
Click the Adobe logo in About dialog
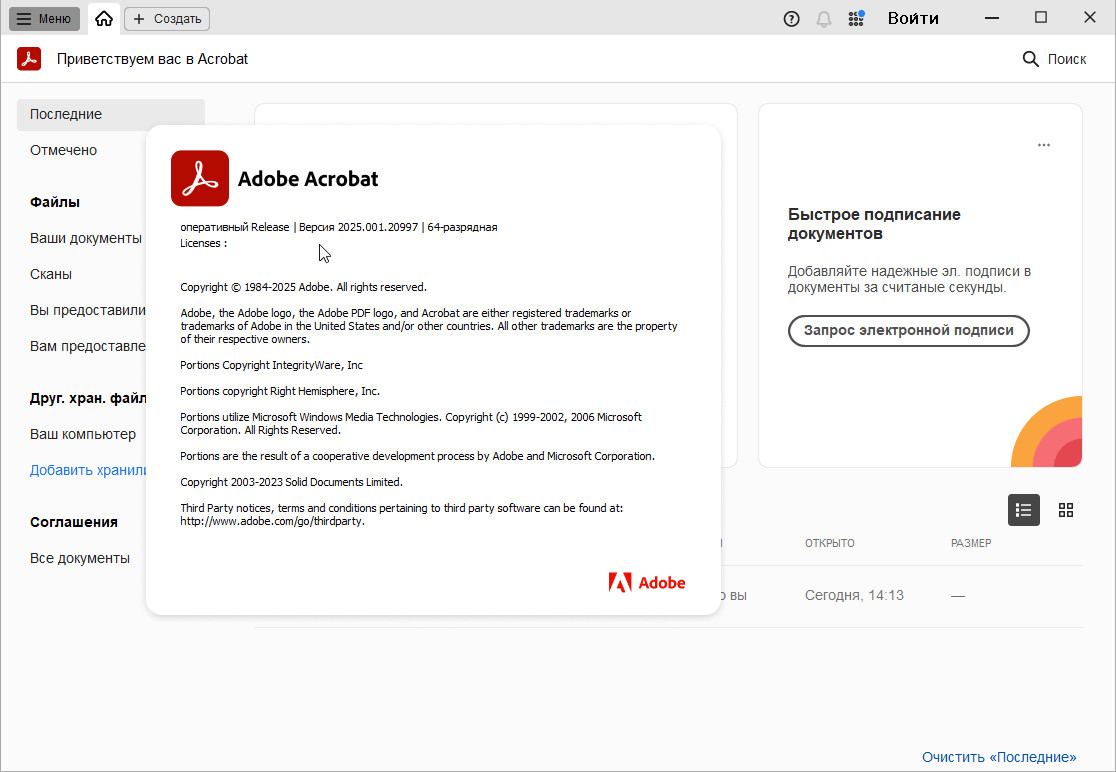pos(647,582)
